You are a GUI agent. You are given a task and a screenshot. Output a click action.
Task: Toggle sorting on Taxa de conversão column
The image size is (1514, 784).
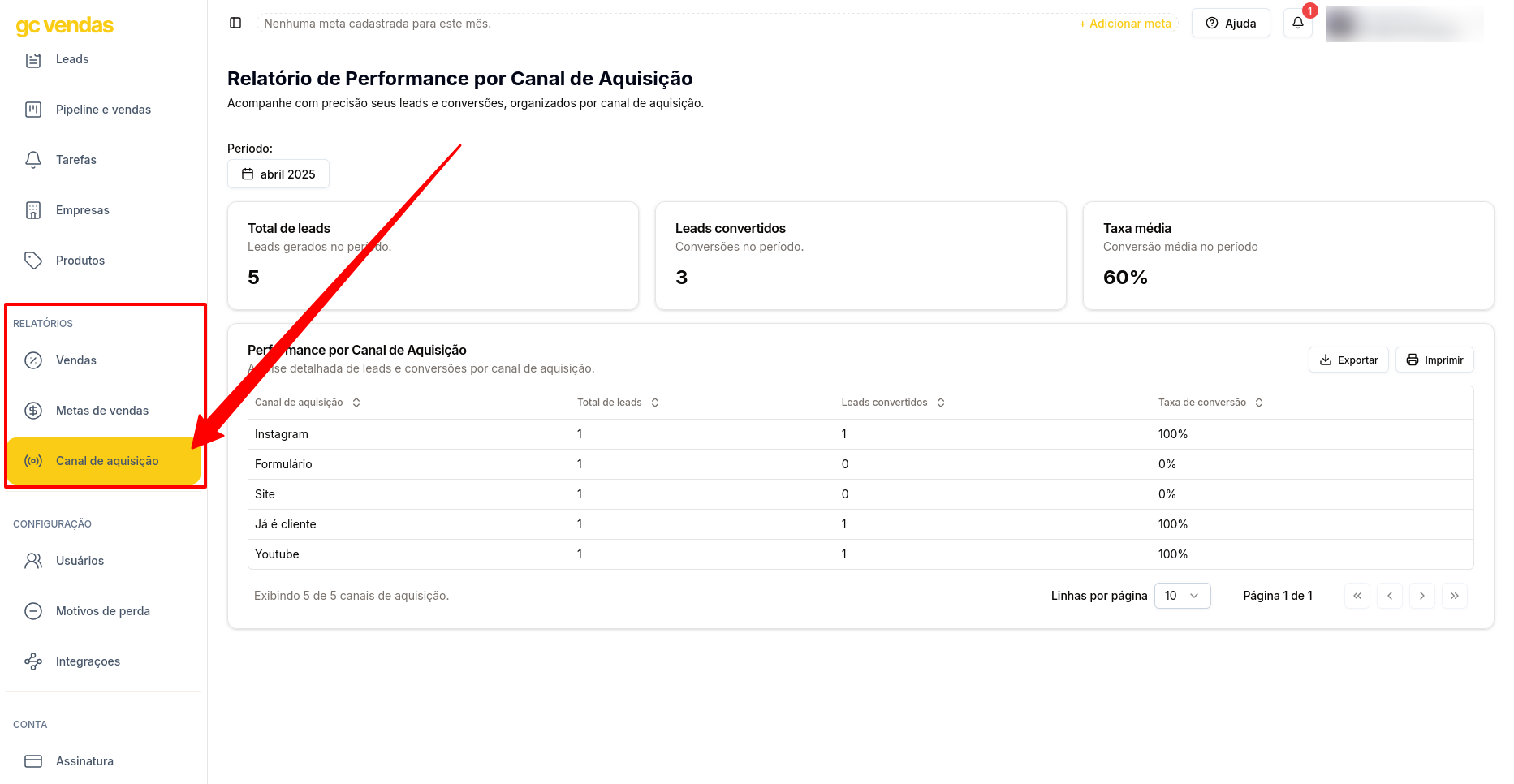pyautogui.click(x=1259, y=402)
